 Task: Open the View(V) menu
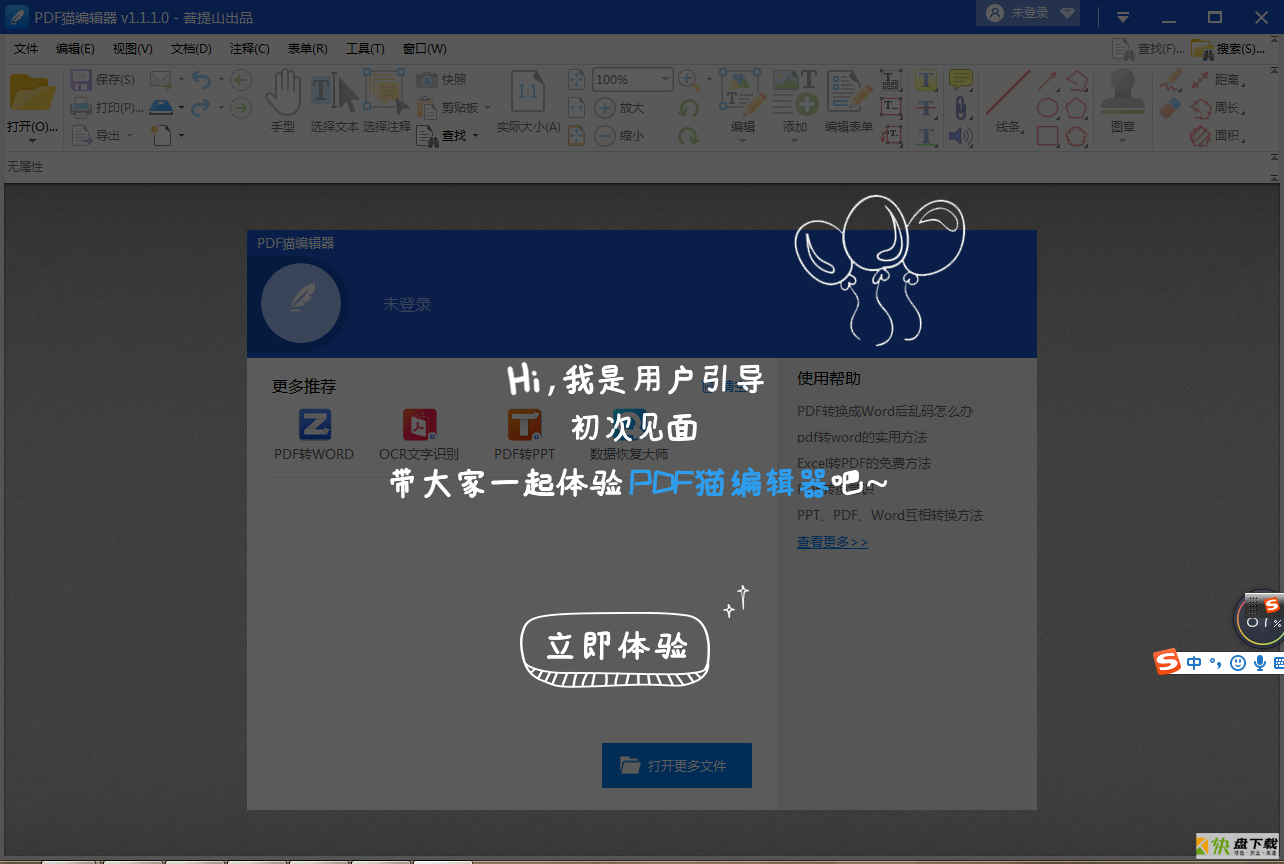pos(133,49)
